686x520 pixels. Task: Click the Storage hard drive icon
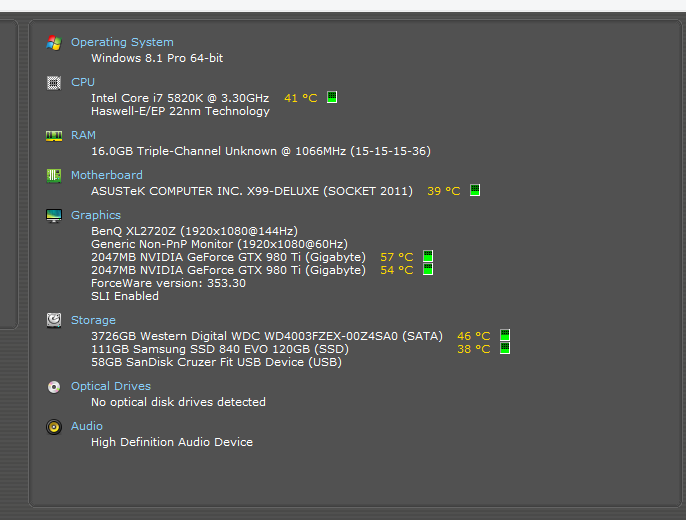coord(54,320)
